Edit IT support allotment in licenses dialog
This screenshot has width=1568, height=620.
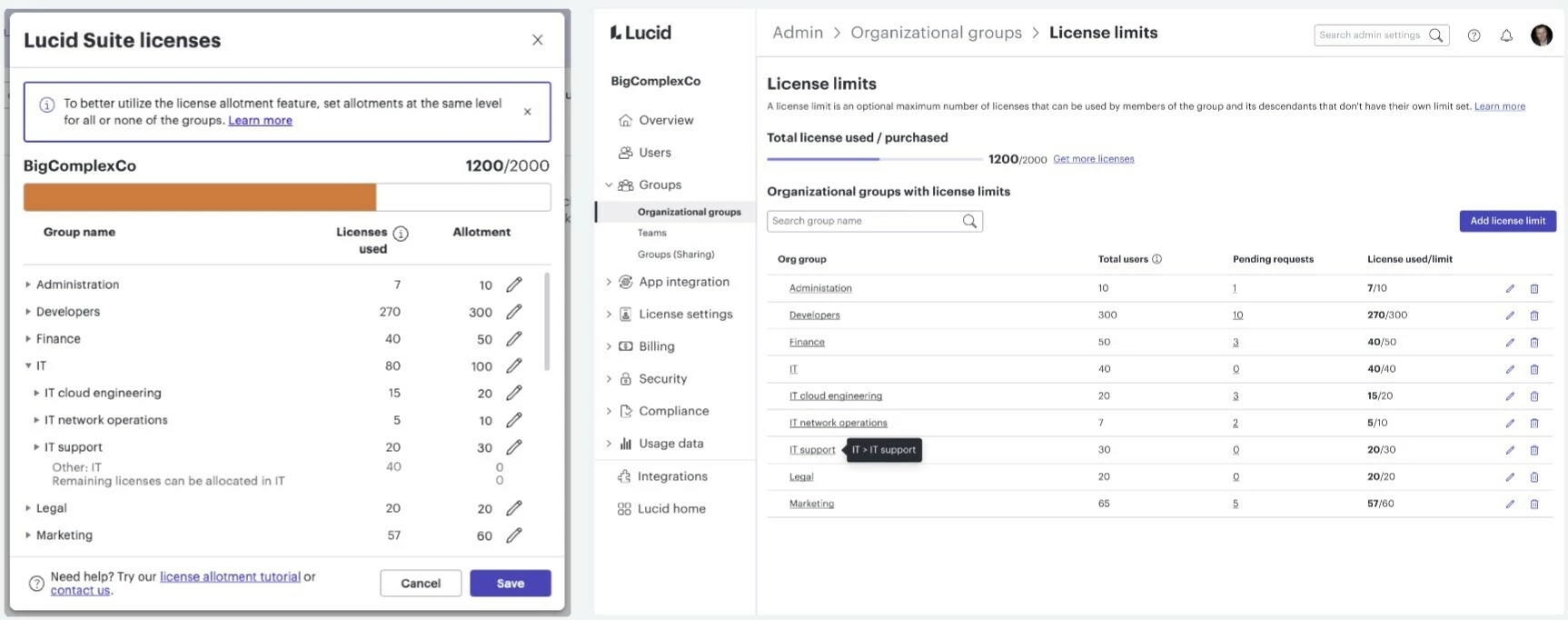514,447
